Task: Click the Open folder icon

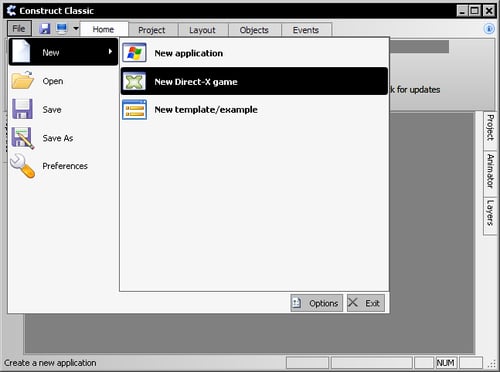Action: point(23,81)
